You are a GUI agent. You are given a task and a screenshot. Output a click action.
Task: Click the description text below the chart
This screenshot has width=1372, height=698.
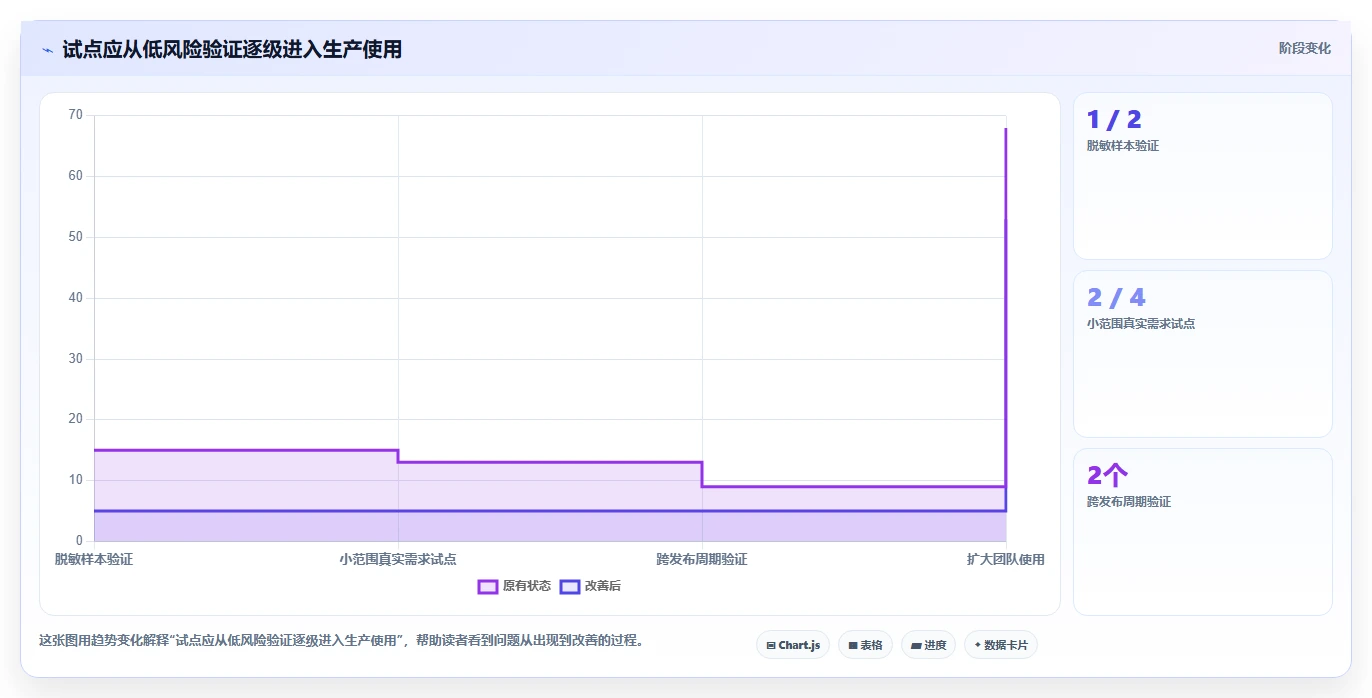341,640
